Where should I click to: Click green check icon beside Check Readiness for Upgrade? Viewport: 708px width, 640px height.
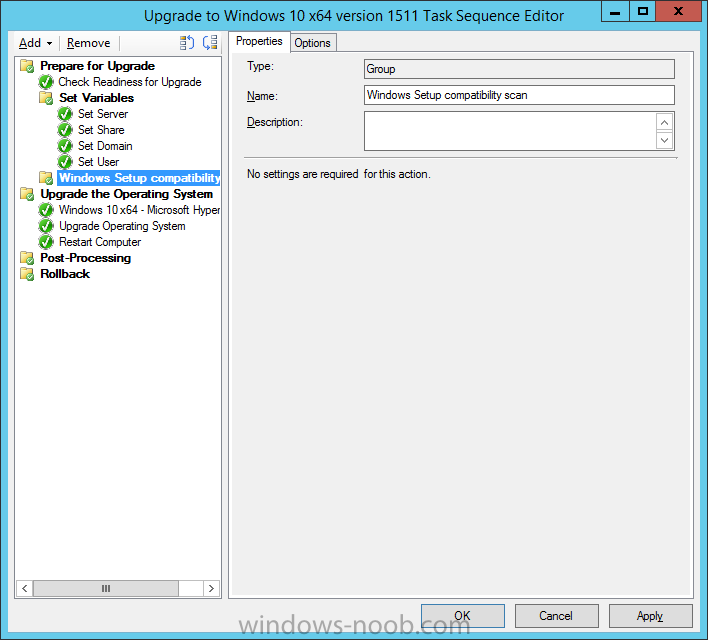tap(46, 82)
